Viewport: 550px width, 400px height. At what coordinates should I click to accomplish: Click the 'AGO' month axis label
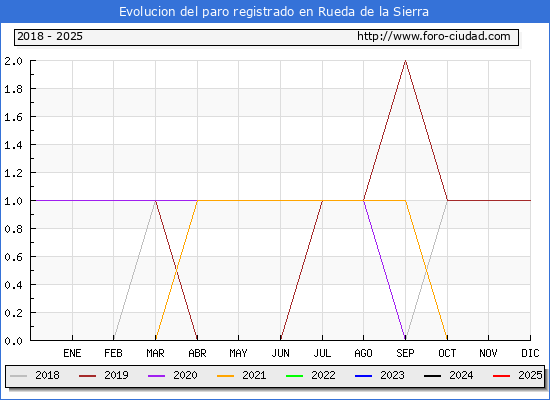click(x=363, y=353)
